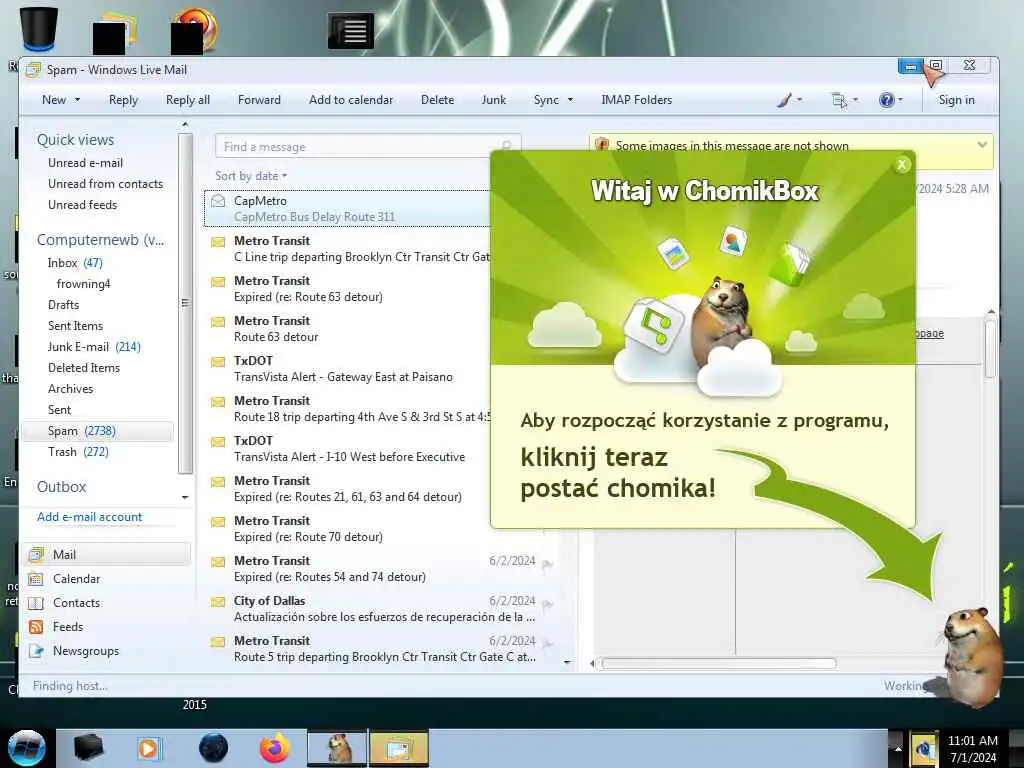The image size is (1024, 768).
Task: Click the blue help icon
Action: pyautogui.click(x=886, y=100)
